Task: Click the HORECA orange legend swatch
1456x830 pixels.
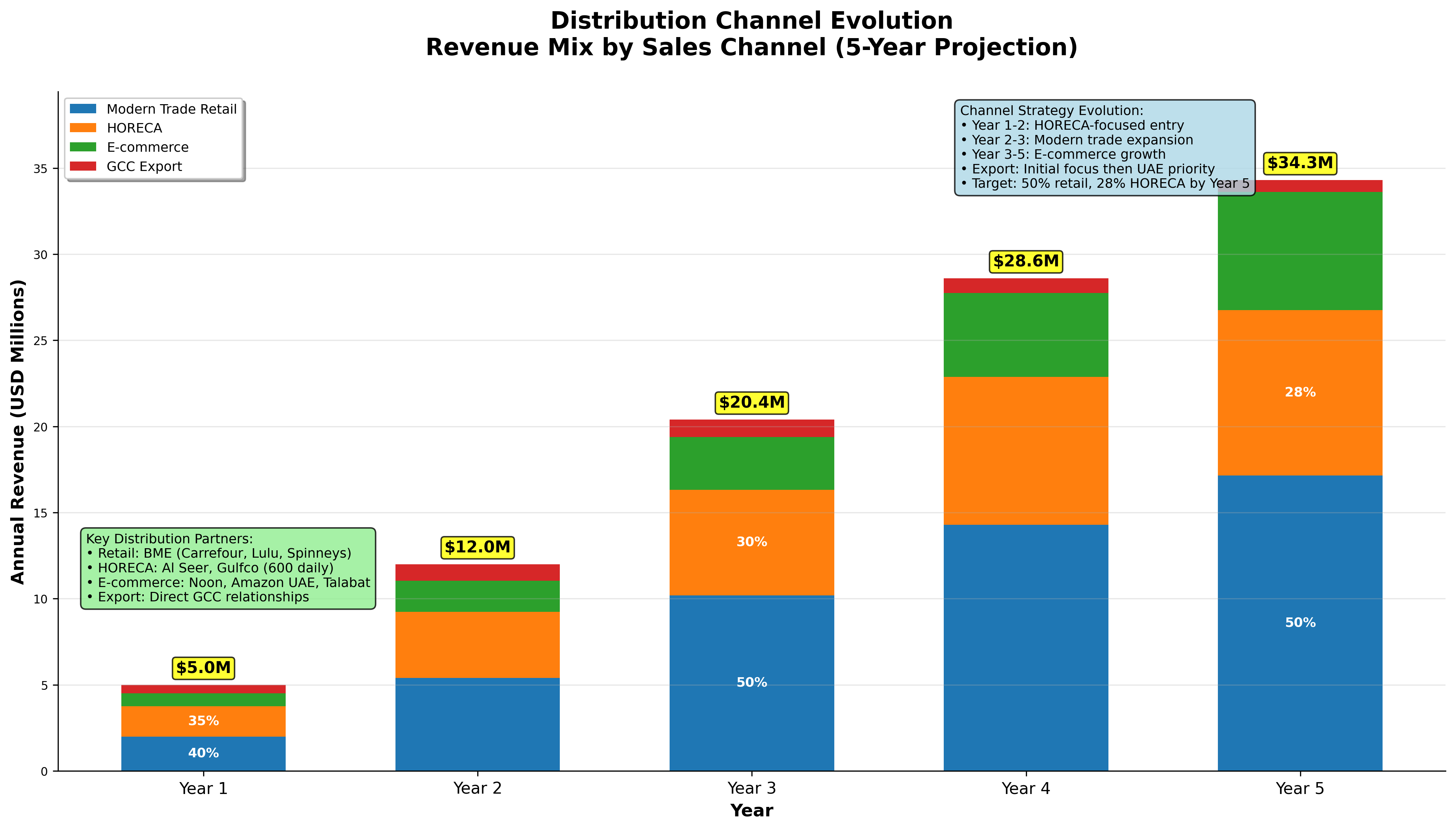Action: (x=84, y=128)
